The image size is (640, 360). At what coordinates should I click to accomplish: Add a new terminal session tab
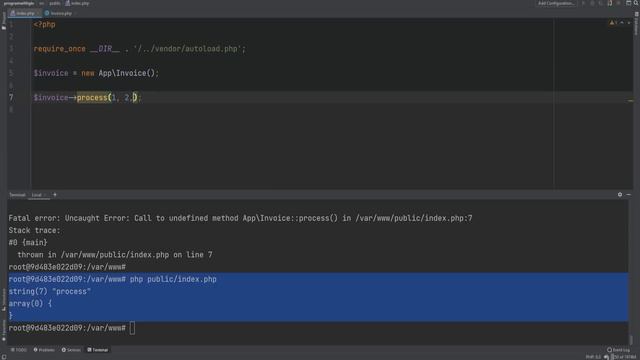55,195
